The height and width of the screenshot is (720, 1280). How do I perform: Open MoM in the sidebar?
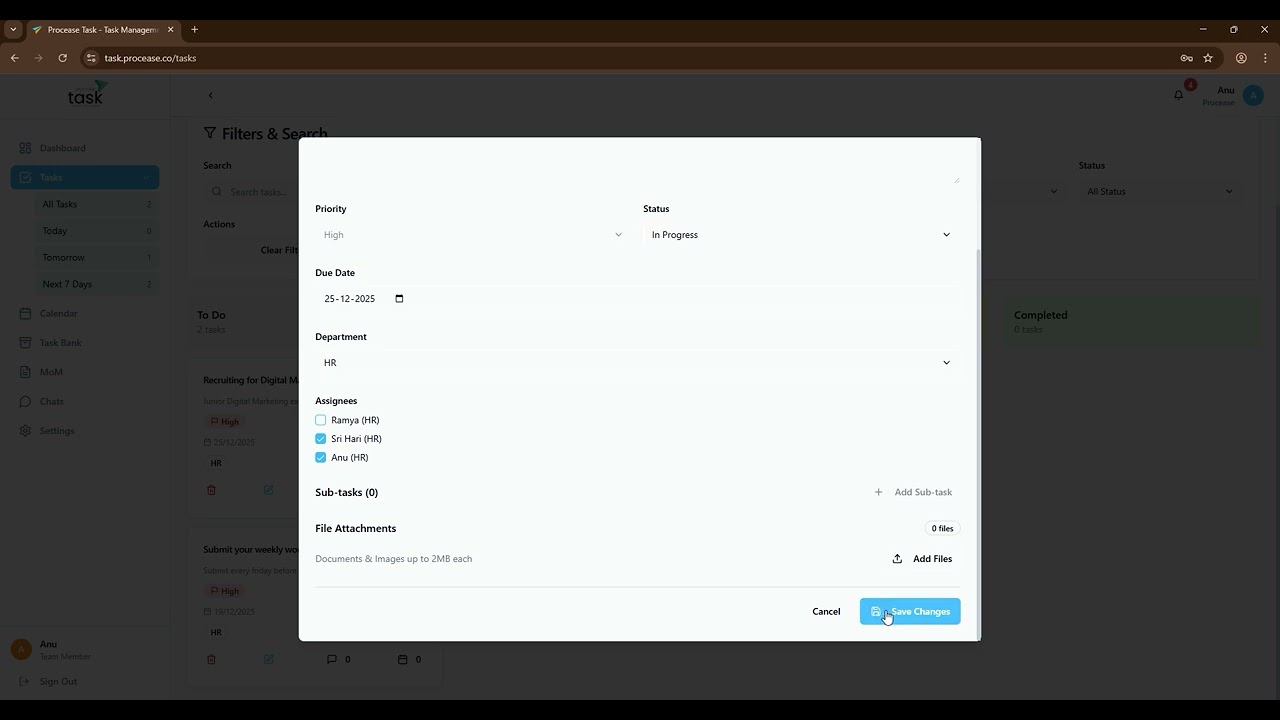coord(85,372)
